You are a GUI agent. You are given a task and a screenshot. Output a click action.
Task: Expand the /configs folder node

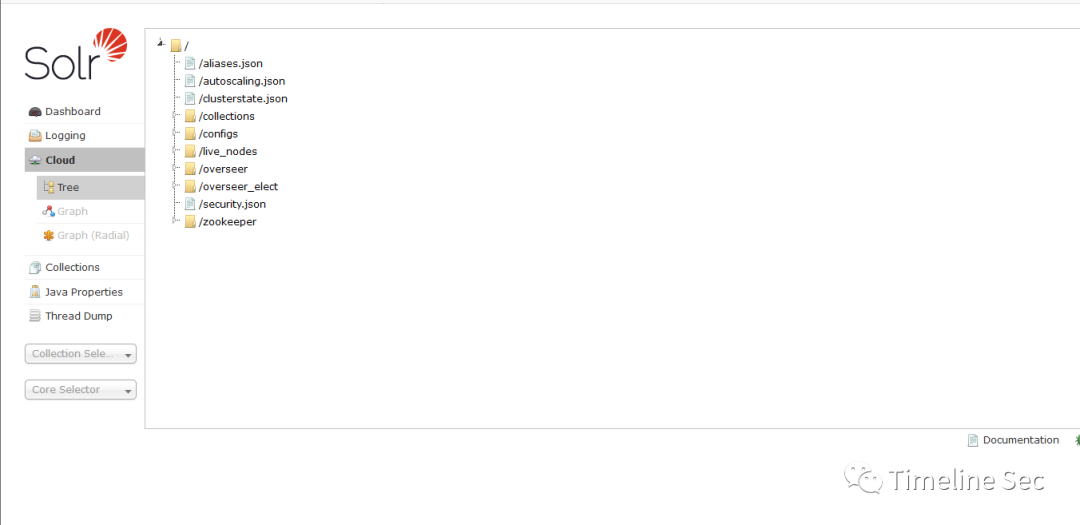(x=175, y=134)
